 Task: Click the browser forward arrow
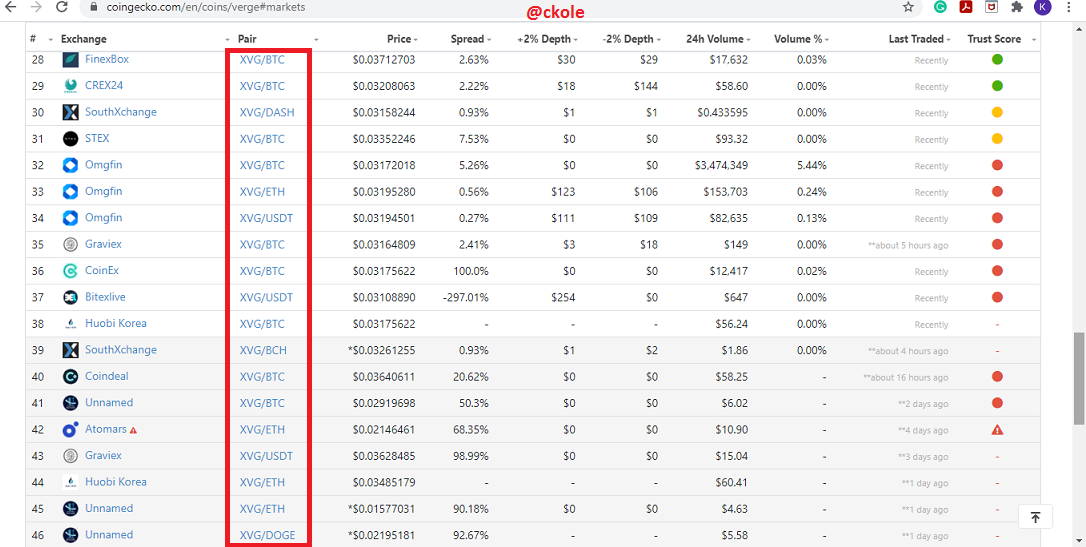(x=36, y=7)
